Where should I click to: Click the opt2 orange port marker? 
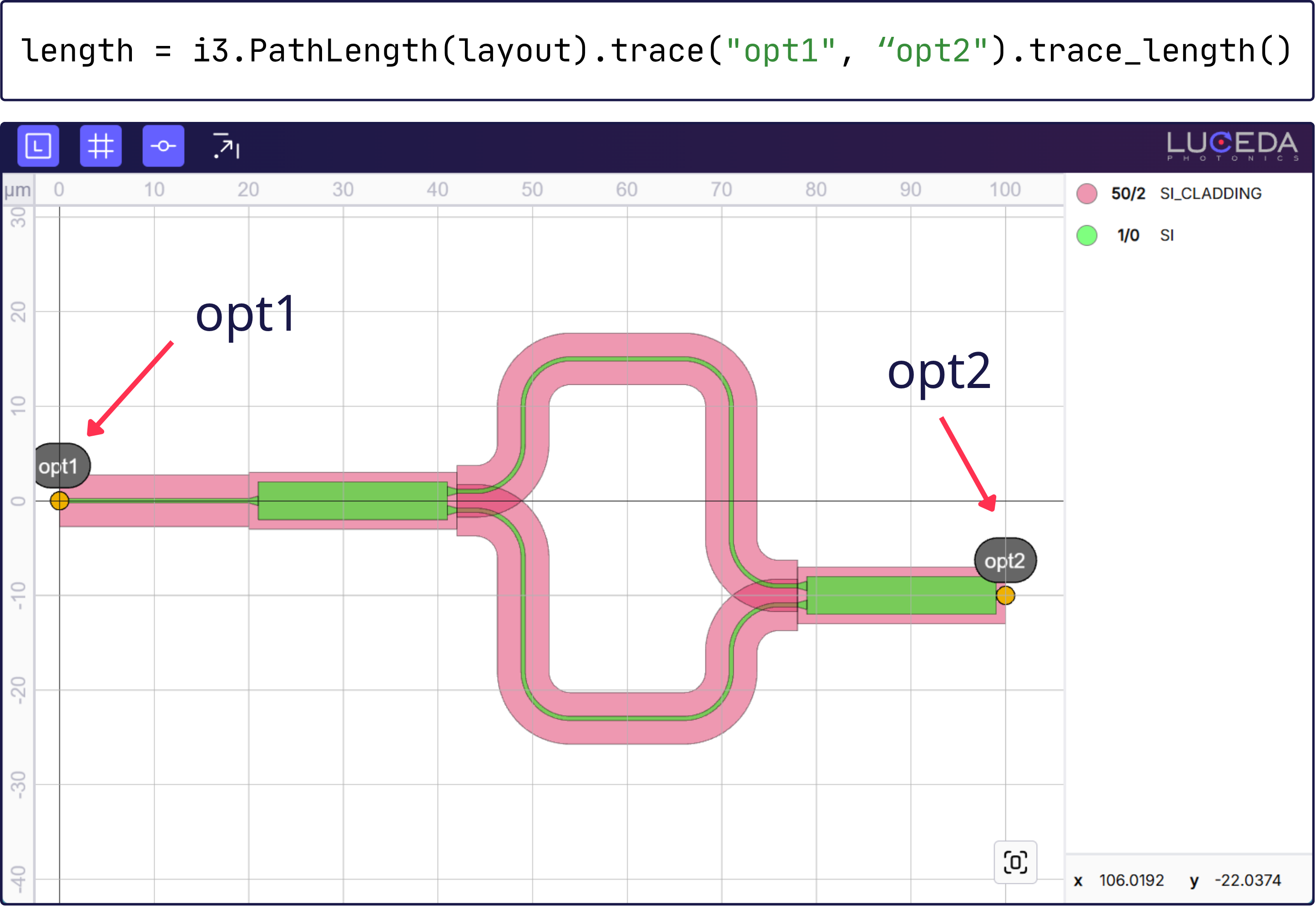pyautogui.click(x=1005, y=595)
